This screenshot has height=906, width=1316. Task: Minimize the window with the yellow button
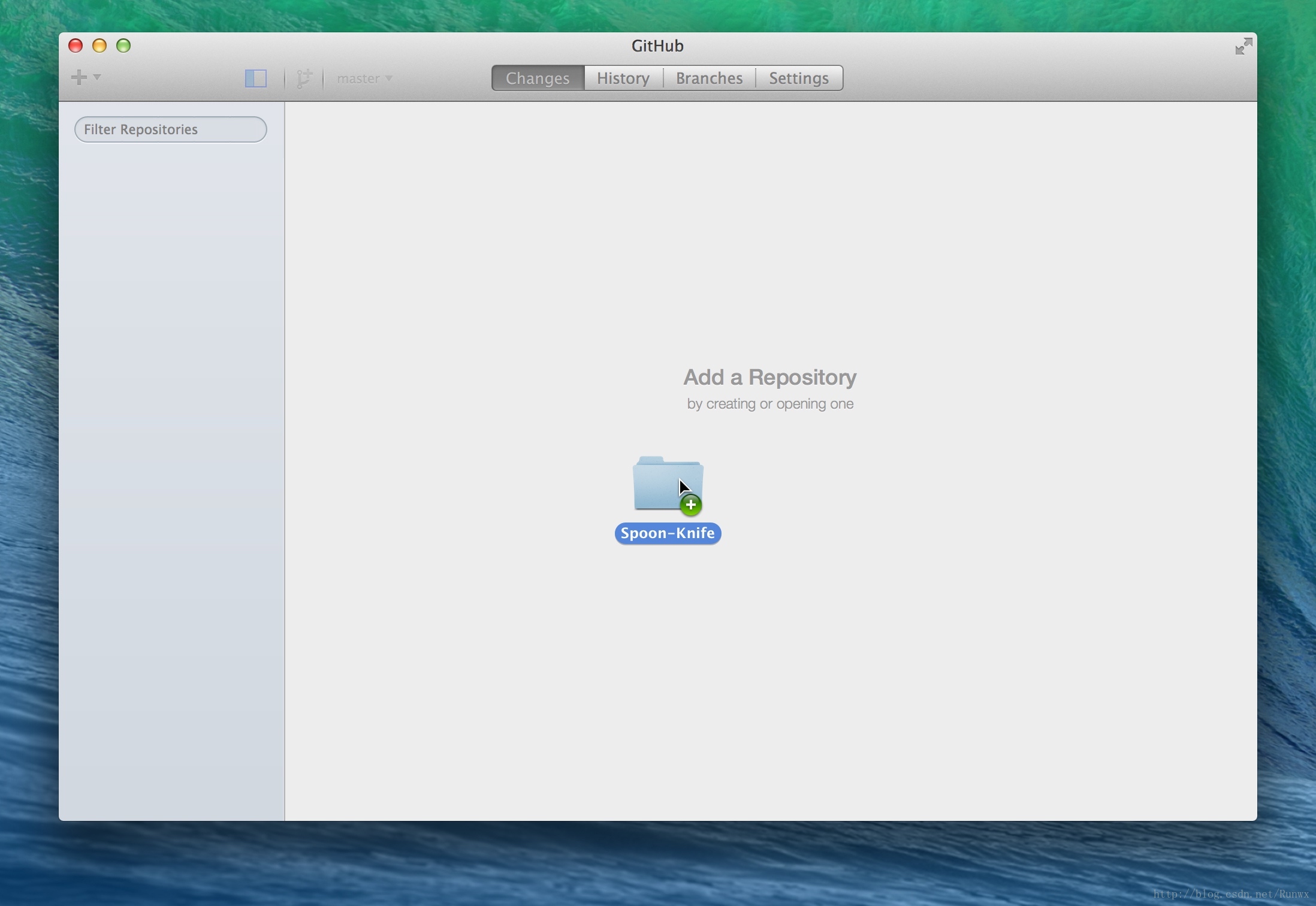click(99, 46)
